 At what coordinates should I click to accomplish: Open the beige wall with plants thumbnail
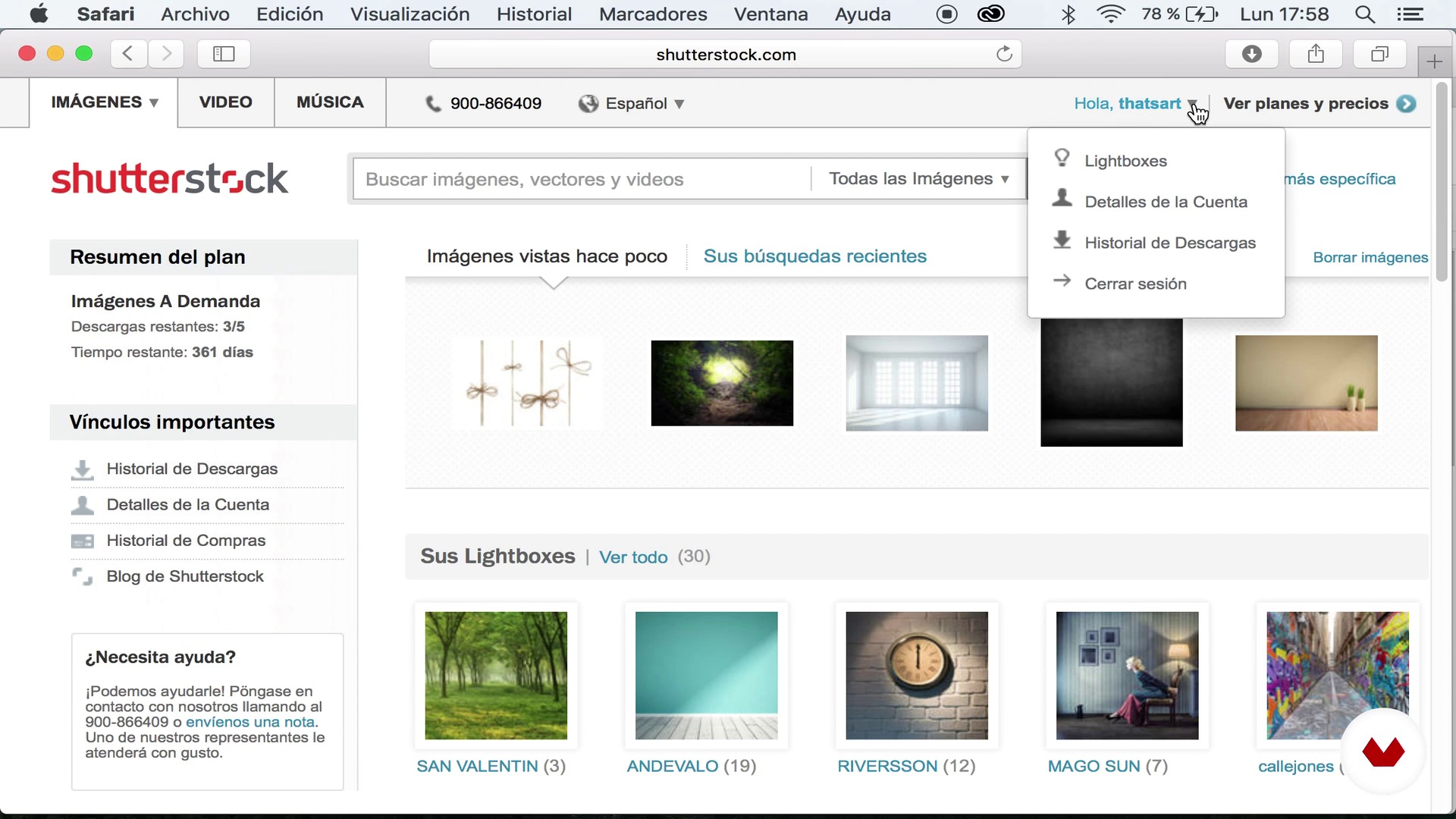coord(1306,383)
